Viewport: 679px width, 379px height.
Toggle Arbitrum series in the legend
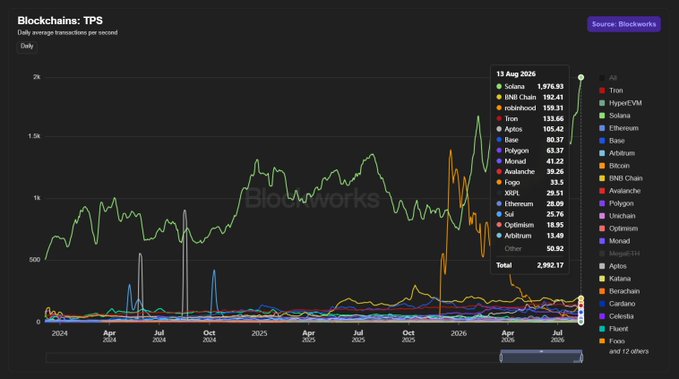[617, 153]
